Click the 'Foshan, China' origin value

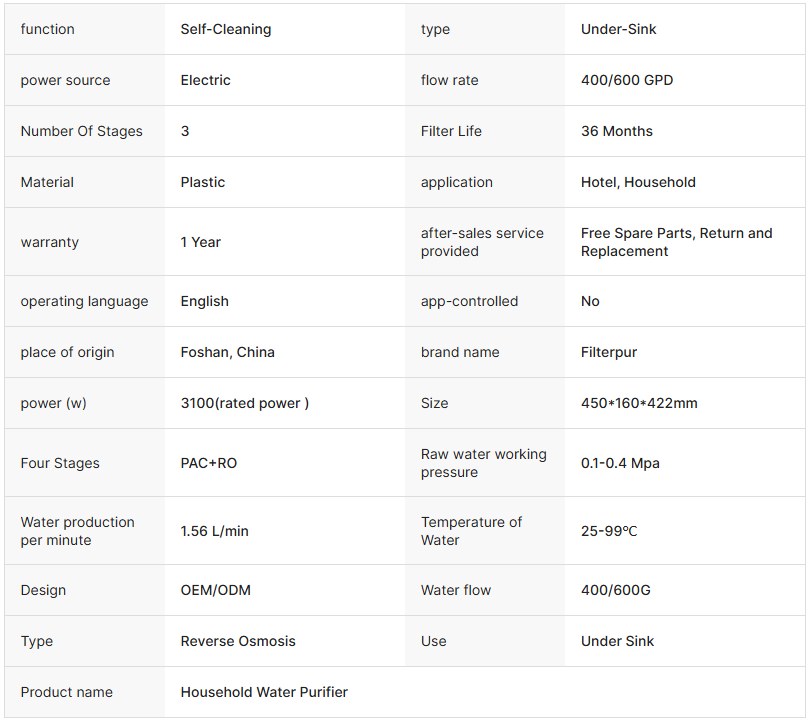[x=227, y=352]
